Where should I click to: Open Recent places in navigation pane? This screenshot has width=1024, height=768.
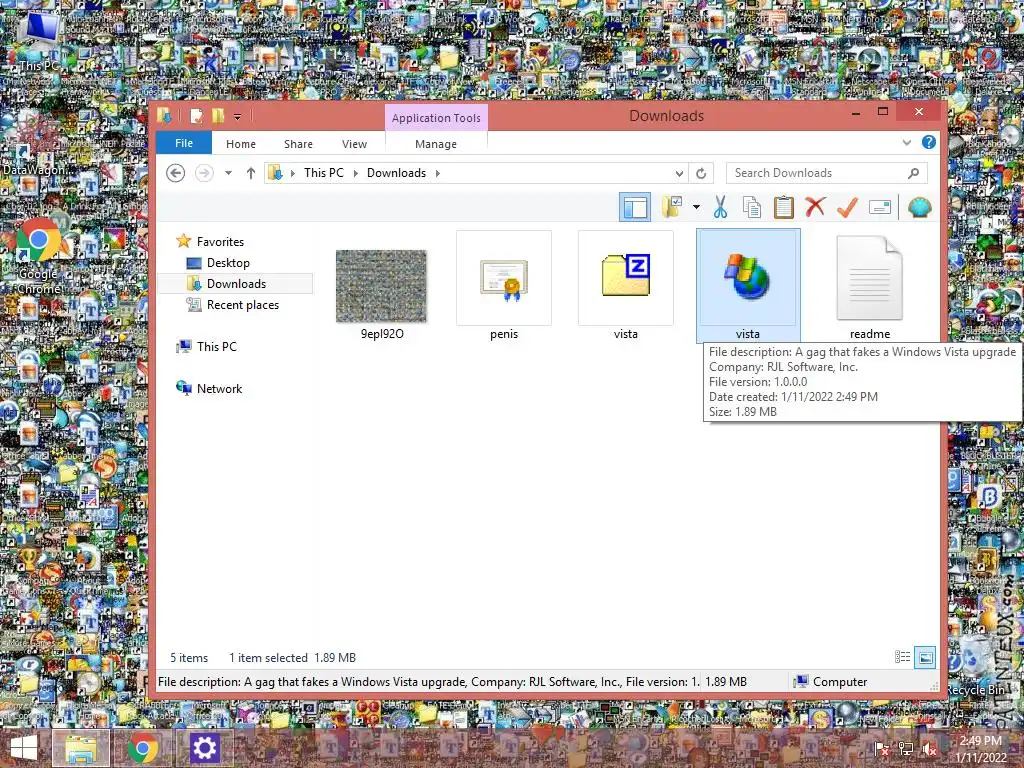click(242, 304)
